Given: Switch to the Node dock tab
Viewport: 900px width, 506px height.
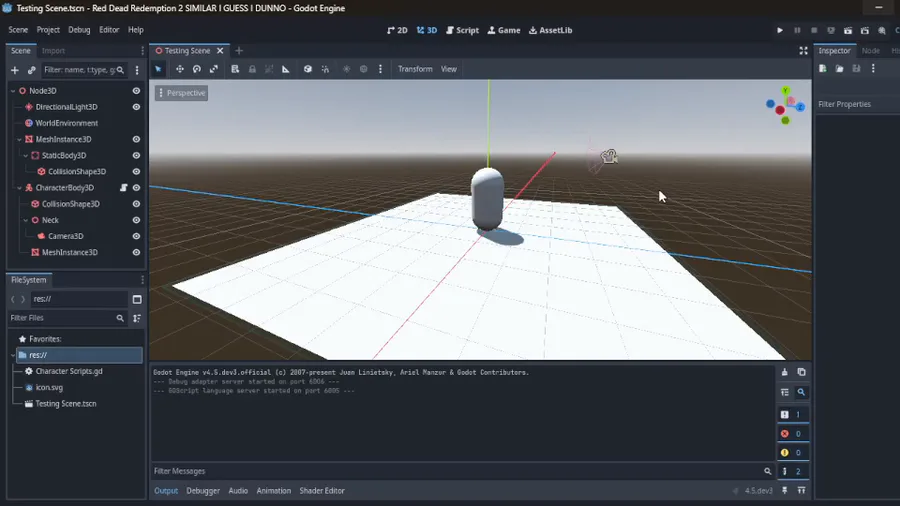Looking at the screenshot, I should coord(871,50).
